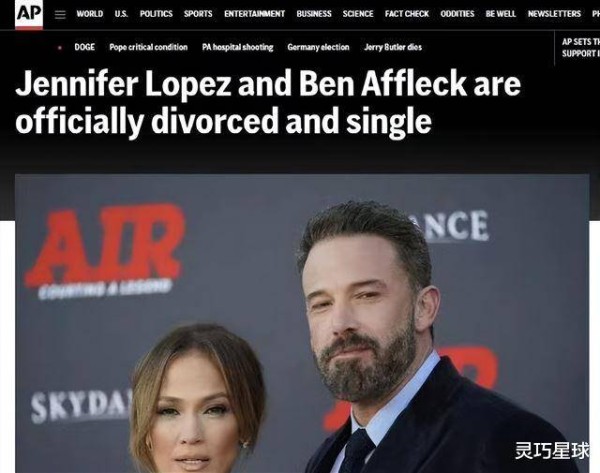Open the World section
The width and height of the screenshot is (600, 473).
pyautogui.click(x=90, y=14)
